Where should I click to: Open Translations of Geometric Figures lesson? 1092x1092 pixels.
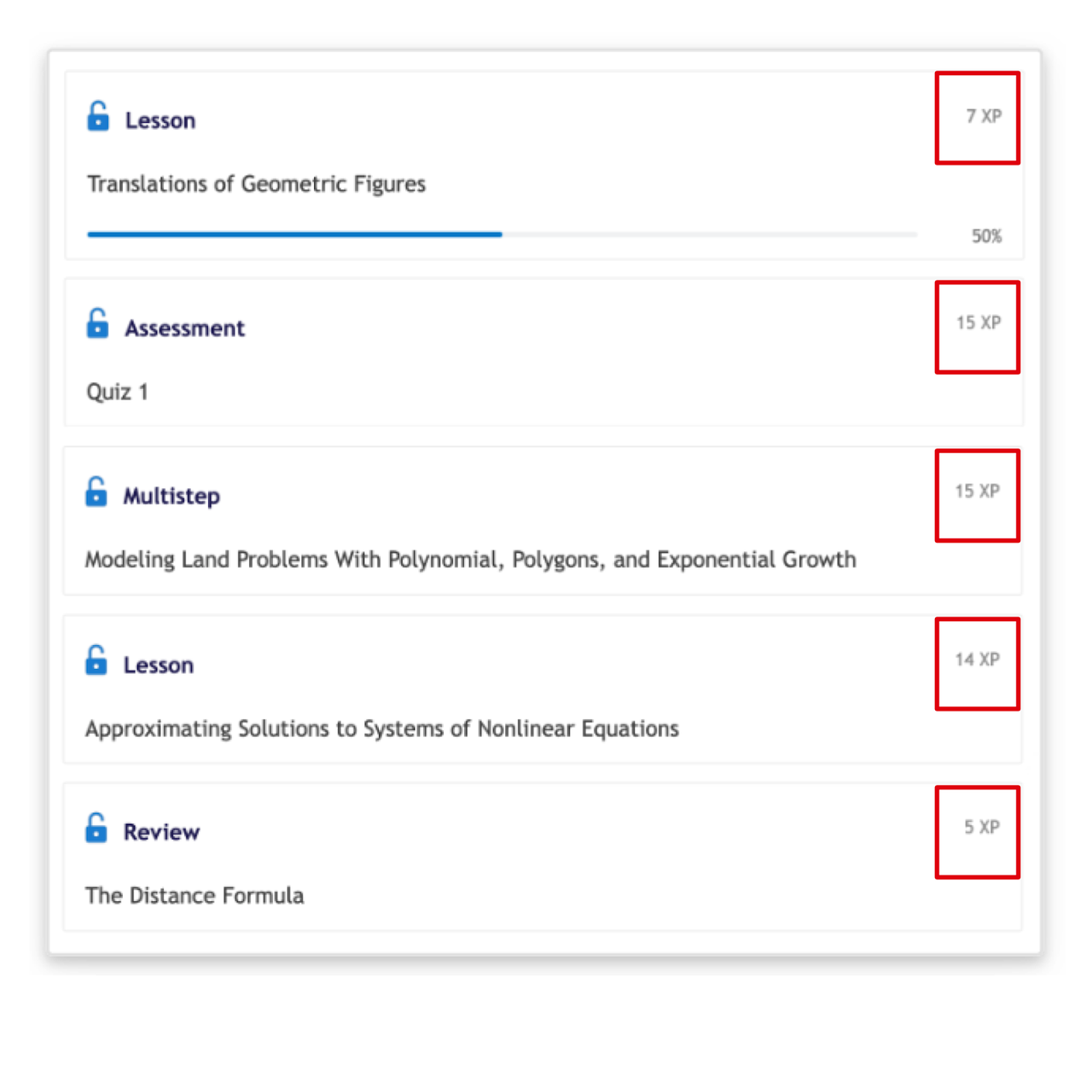[x=256, y=184]
